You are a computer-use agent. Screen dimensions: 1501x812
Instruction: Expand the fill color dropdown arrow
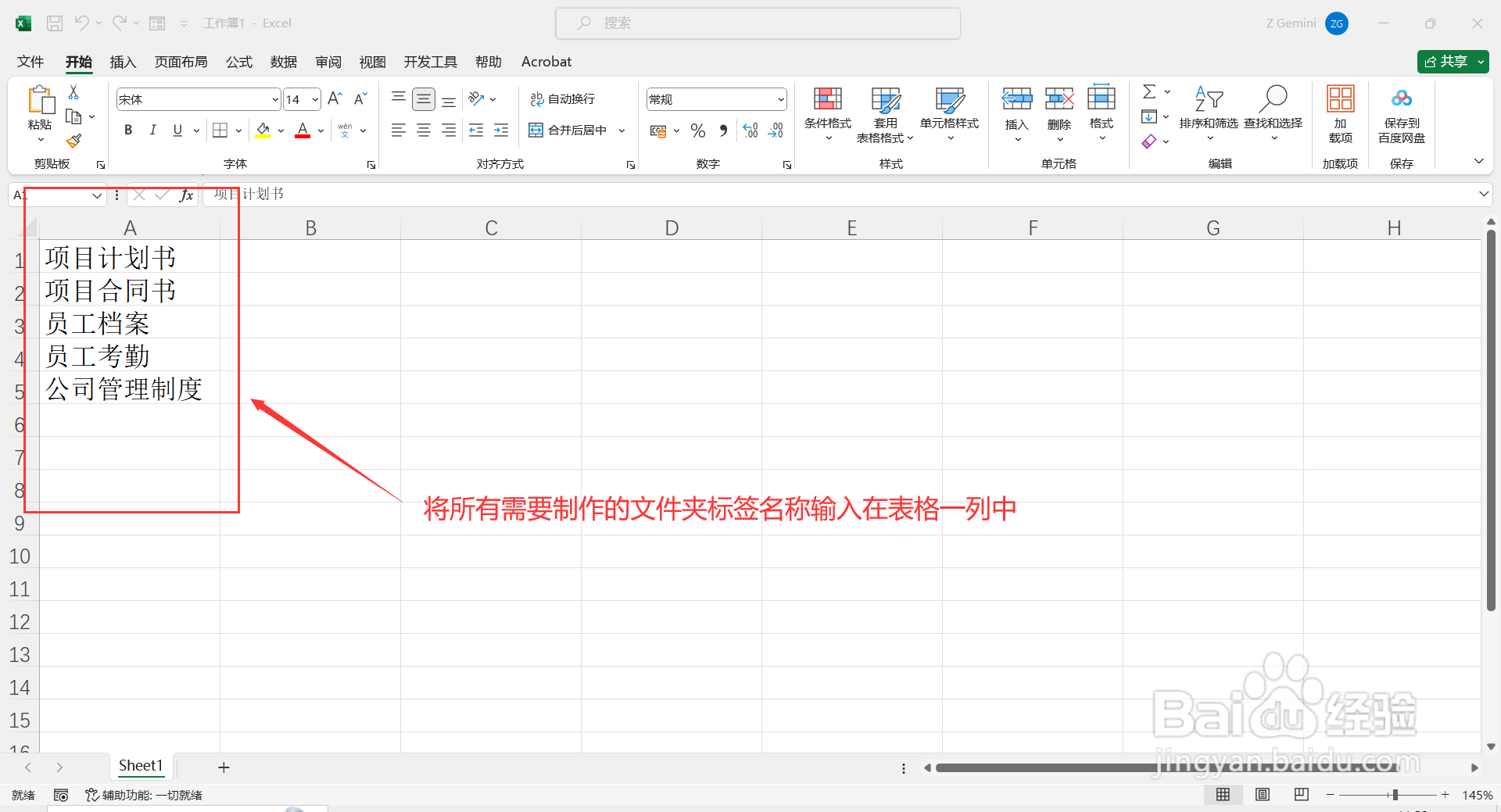click(280, 130)
